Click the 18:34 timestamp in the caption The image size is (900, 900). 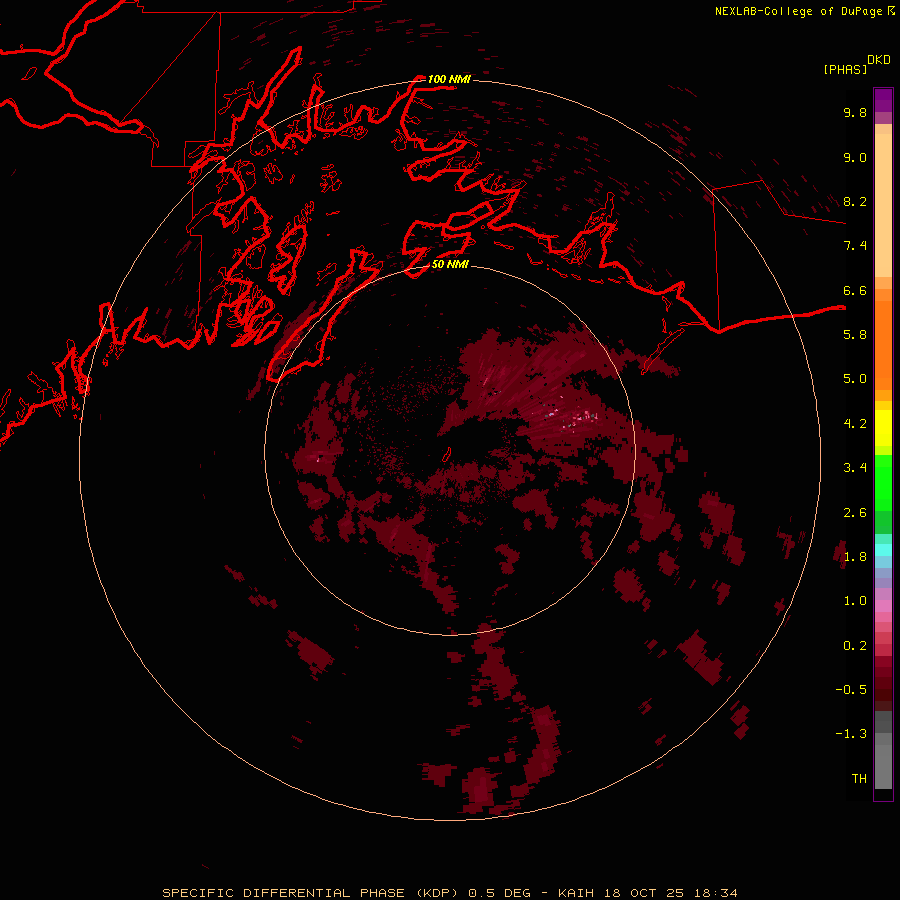click(715, 893)
